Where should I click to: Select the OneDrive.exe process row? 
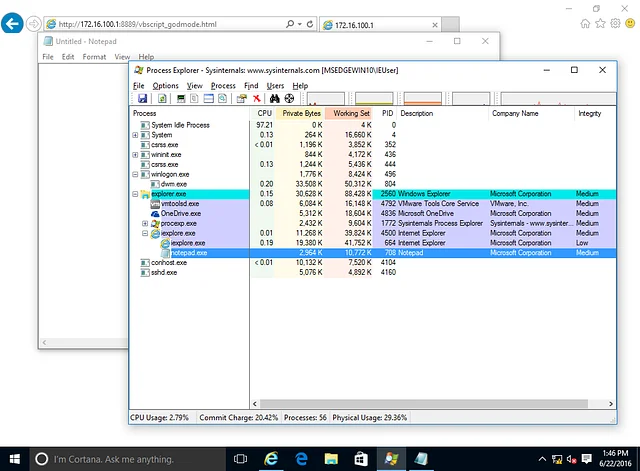point(180,213)
